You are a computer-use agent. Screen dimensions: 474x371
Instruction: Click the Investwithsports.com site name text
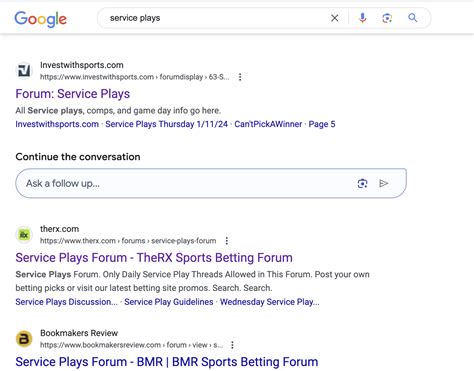(x=82, y=65)
